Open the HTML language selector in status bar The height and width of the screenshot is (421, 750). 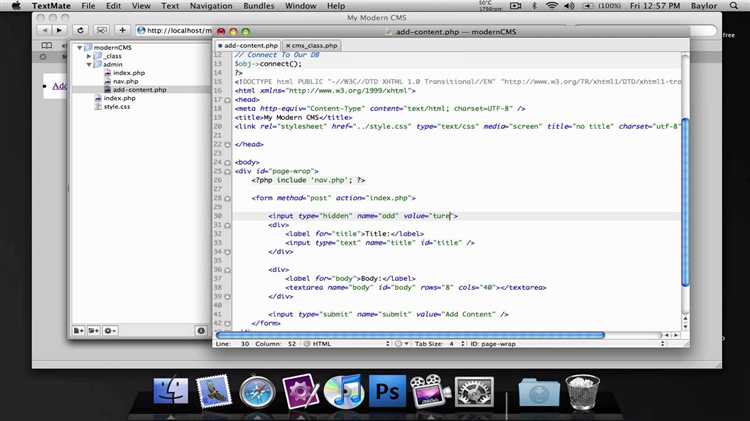(x=347, y=343)
